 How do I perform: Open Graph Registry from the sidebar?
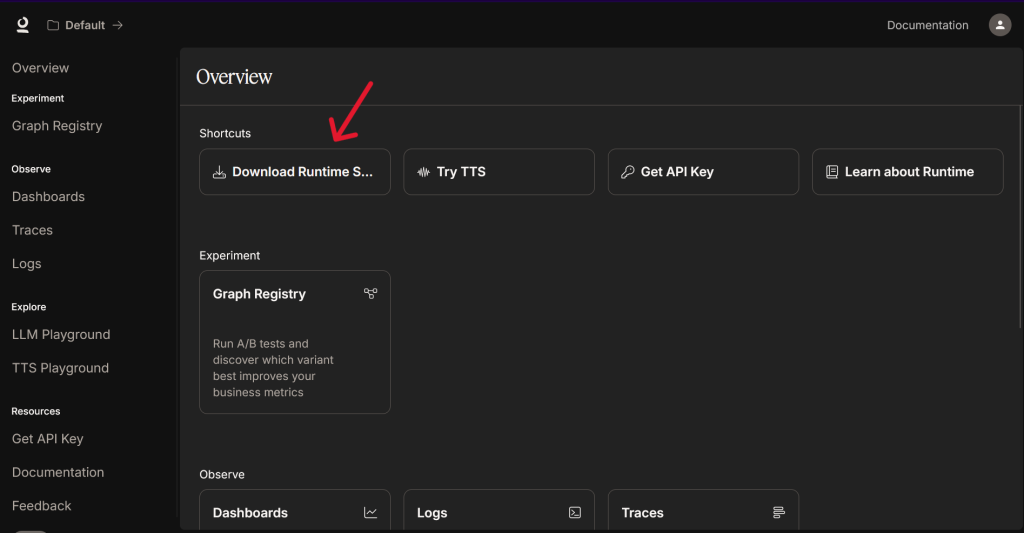(x=57, y=126)
